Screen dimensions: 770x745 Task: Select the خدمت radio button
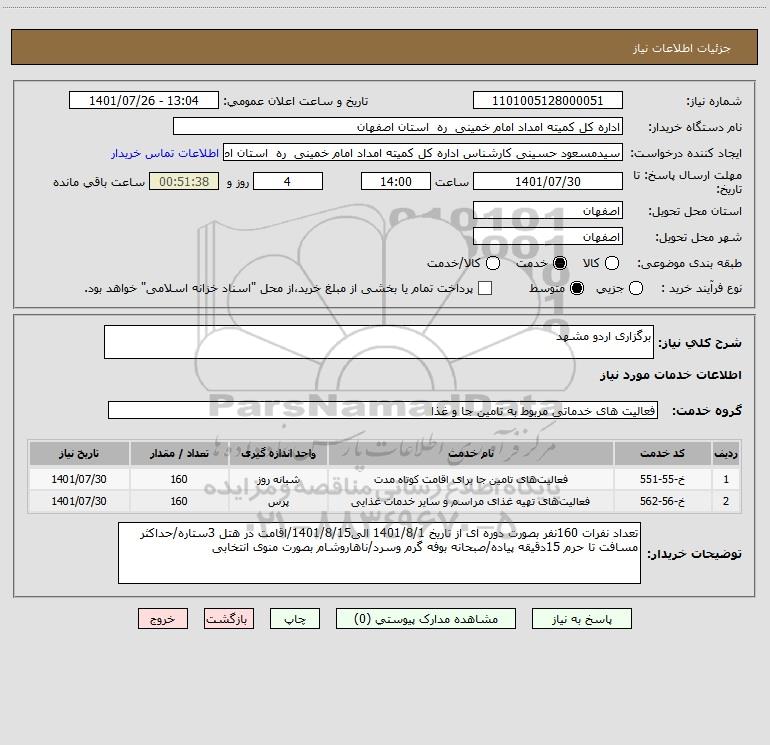[x=560, y=263]
